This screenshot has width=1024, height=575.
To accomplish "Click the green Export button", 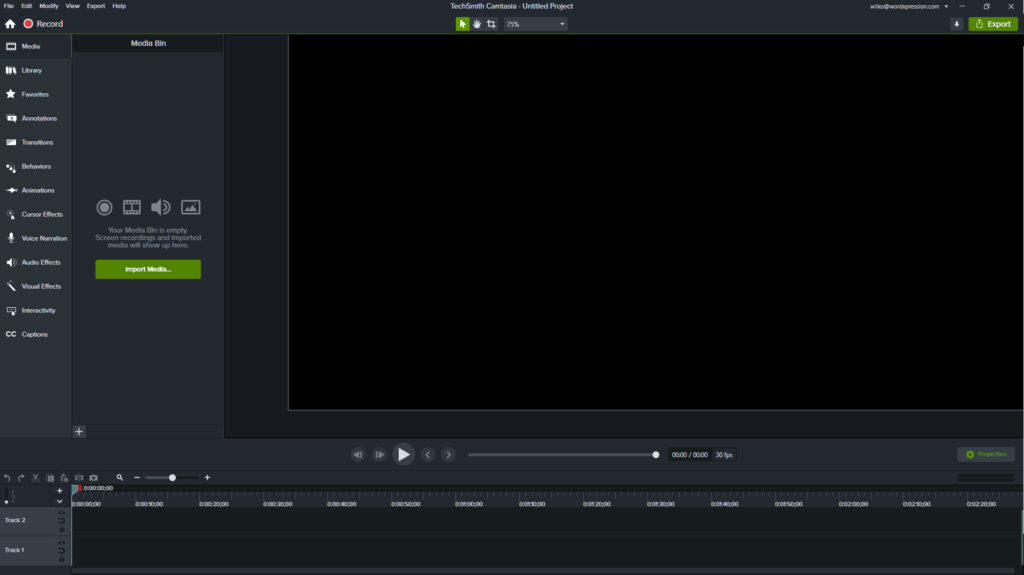I will (993, 24).
